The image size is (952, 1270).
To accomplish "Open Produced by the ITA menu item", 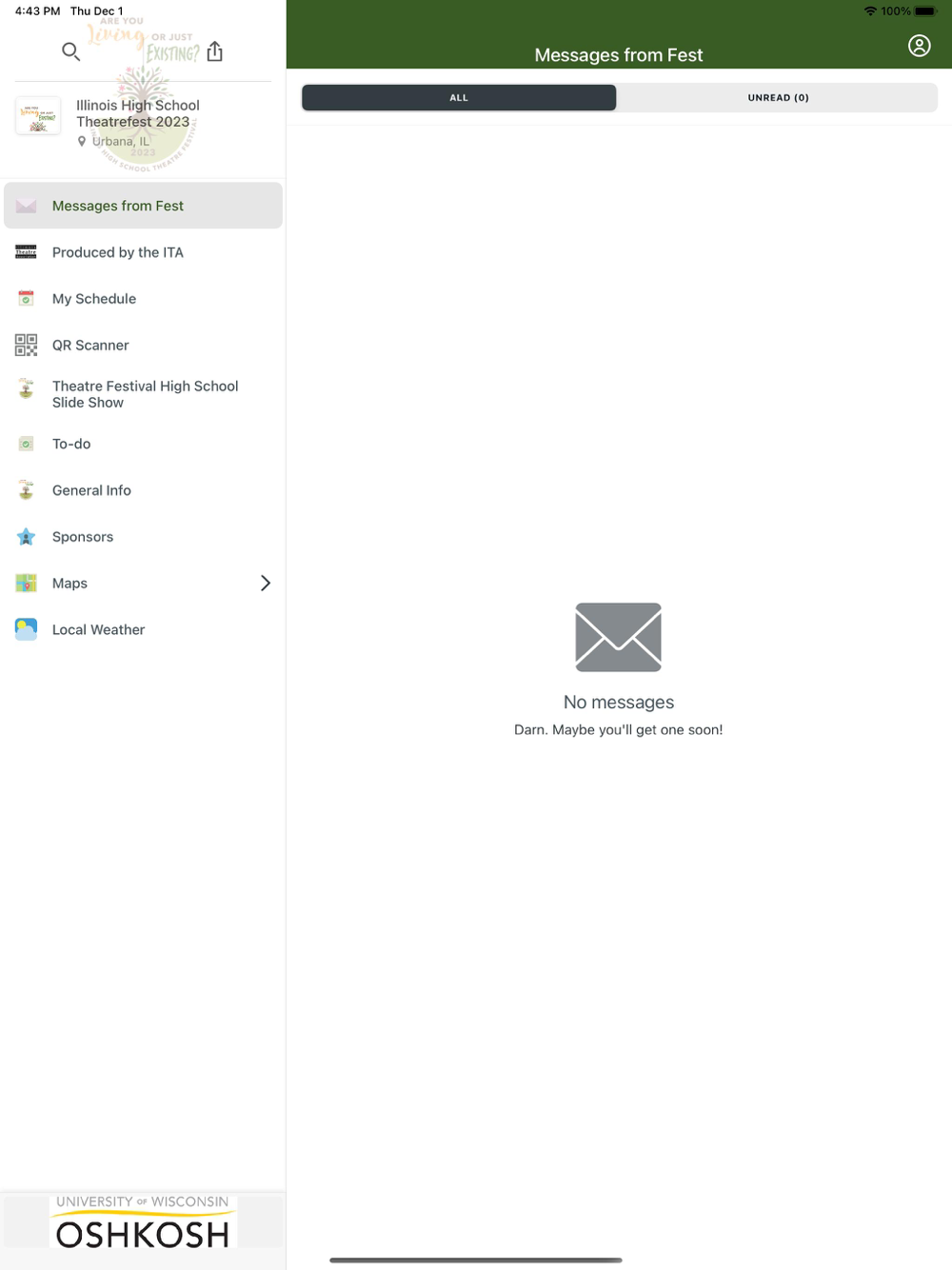I will pos(143,252).
